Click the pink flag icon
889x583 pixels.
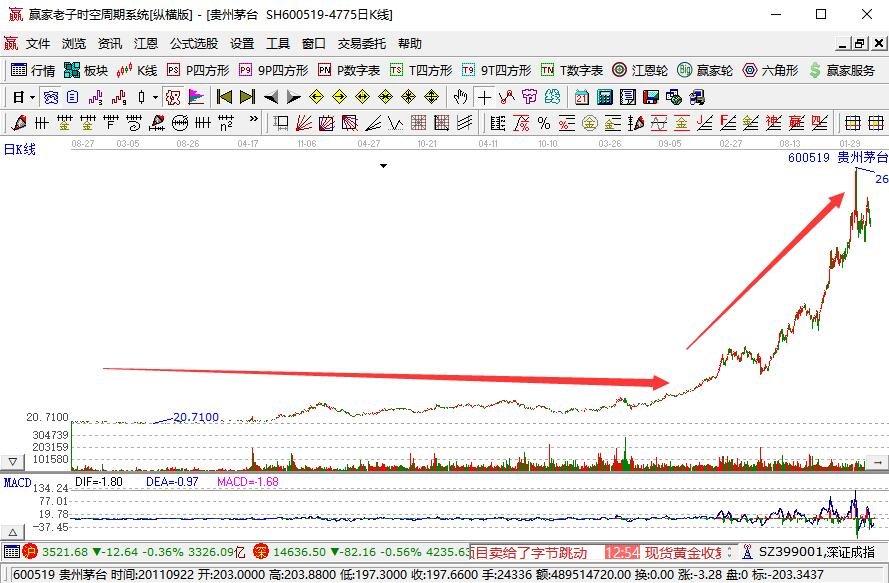click(196, 98)
